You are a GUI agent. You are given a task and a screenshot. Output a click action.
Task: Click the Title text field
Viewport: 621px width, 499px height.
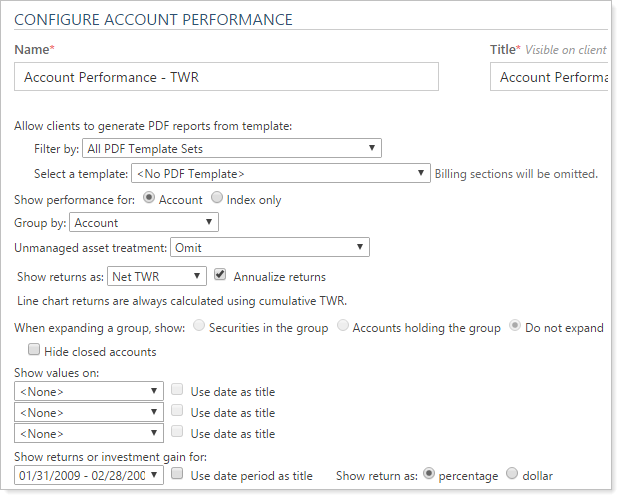[549, 77]
